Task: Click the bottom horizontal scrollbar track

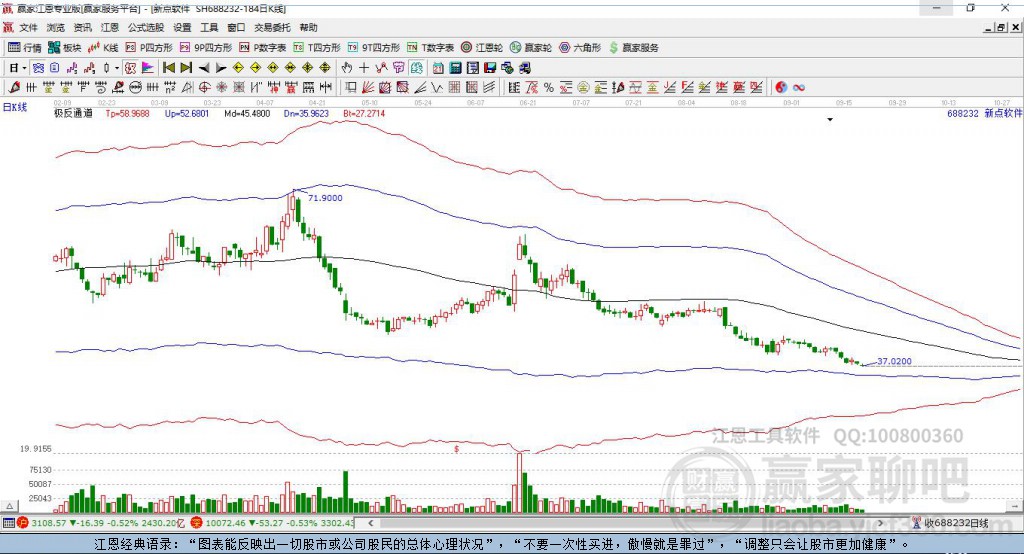Action: (625, 523)
